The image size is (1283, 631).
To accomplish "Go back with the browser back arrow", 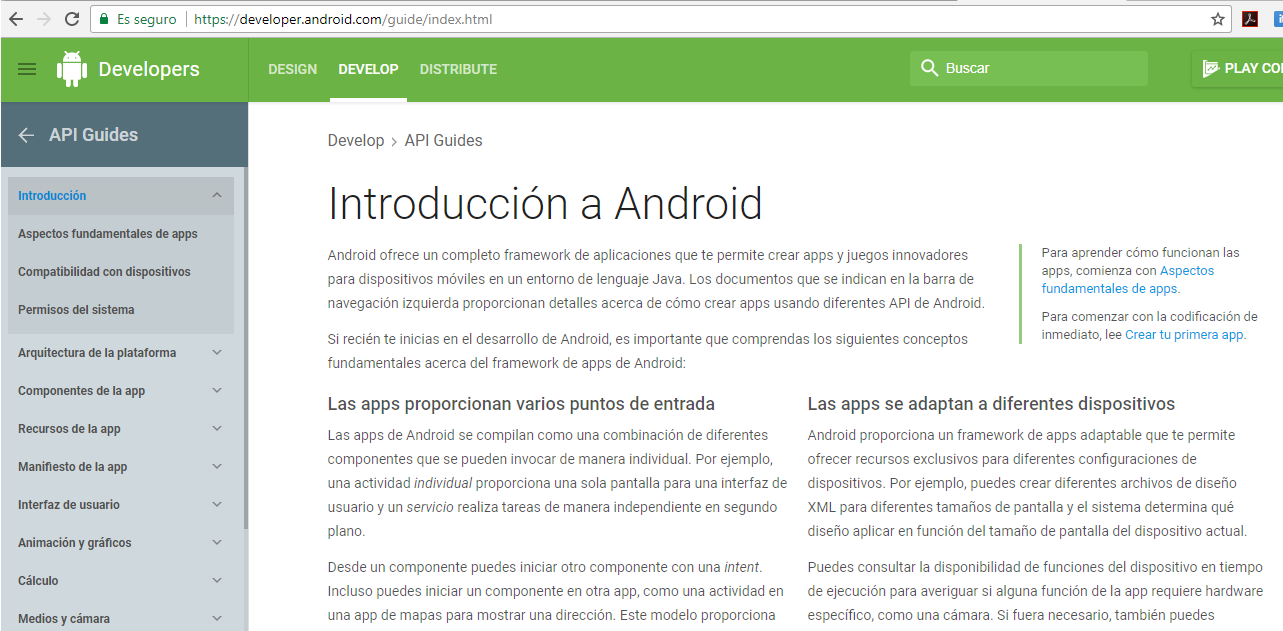I will [x=16, y=19].
